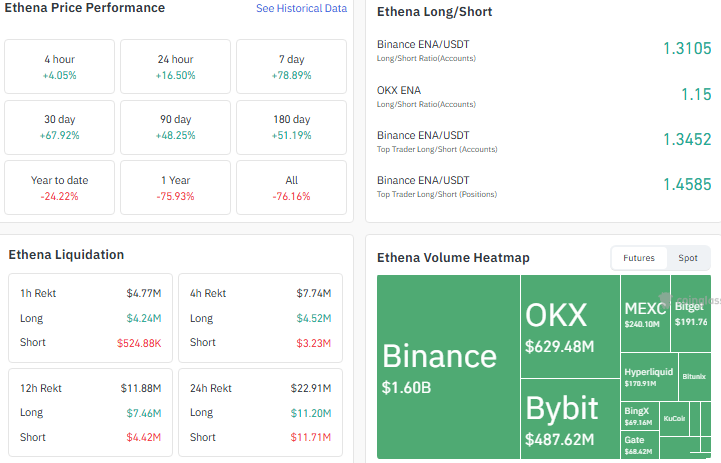Screen dimensions: 721x463
Task: Switch heatmap to Futures tab
Action: coord(639,258)
